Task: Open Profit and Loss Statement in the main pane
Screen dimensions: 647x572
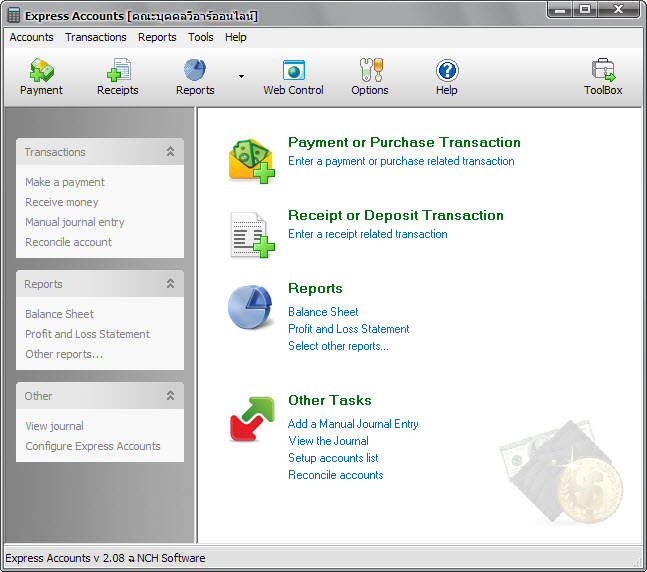Action: pyautogui.click(x=349, y=329)
